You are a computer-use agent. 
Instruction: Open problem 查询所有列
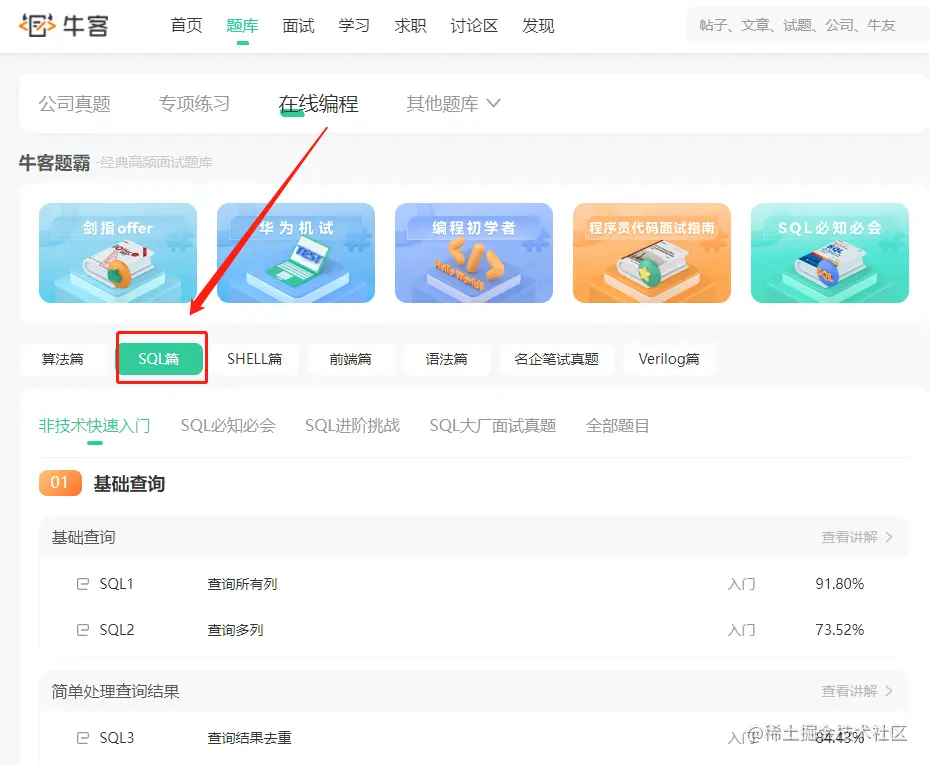[x=242, y=584]
